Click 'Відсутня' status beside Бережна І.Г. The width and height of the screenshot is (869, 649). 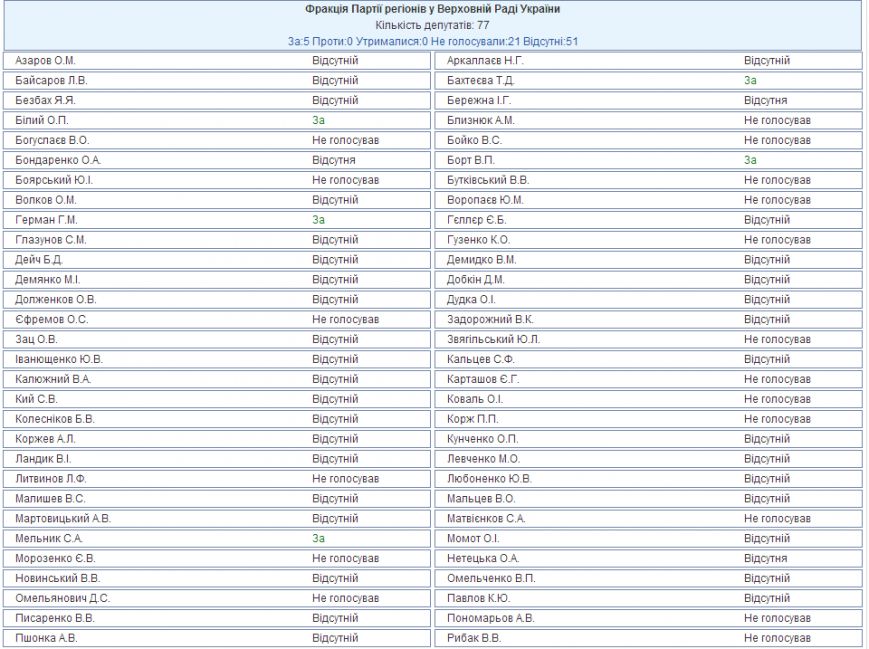click(x=765, y=100)
